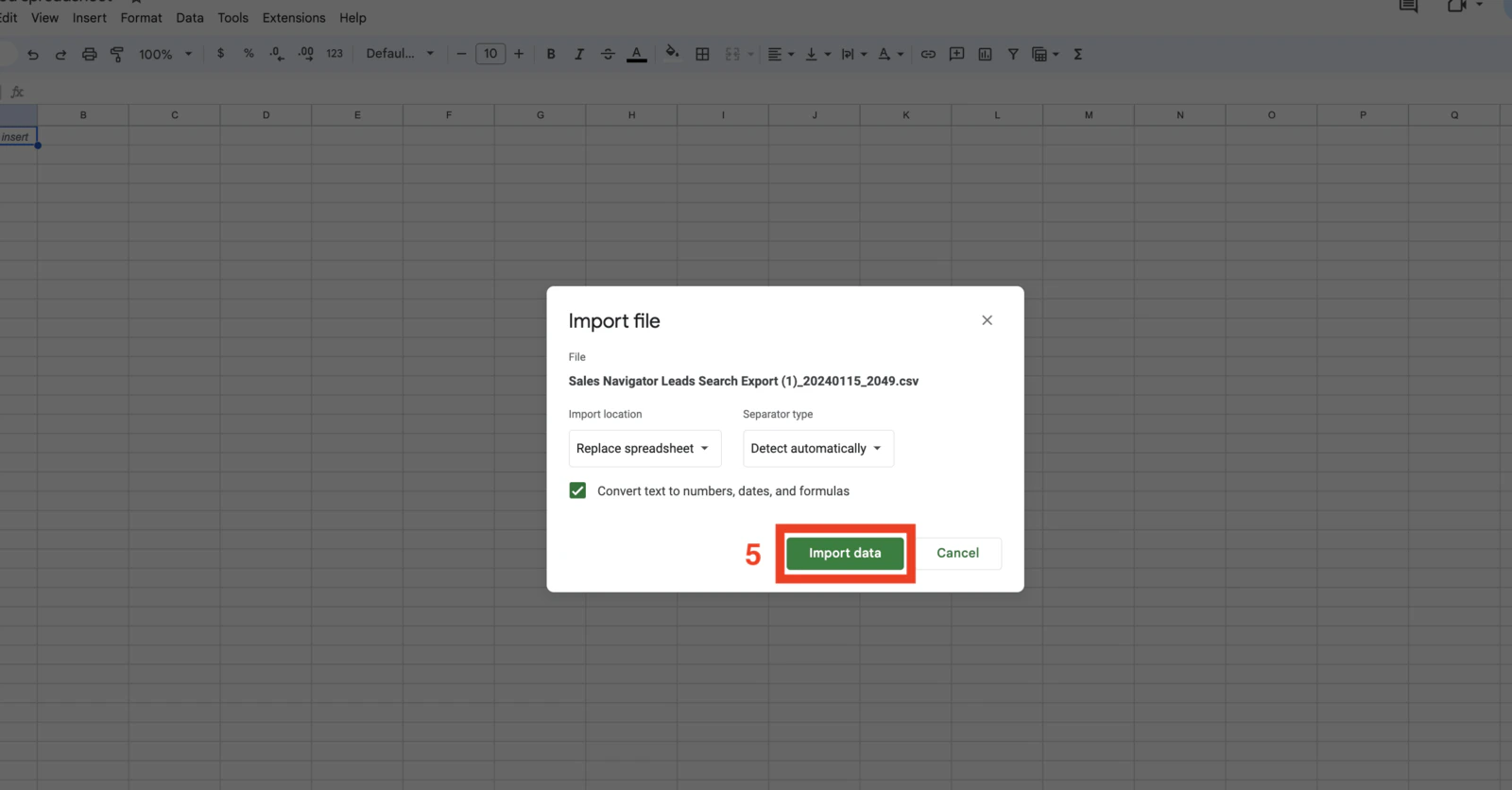This screenshot has width=1512, height=790.
Task: Open comment history icon at top right
Action: (1408, 6)
